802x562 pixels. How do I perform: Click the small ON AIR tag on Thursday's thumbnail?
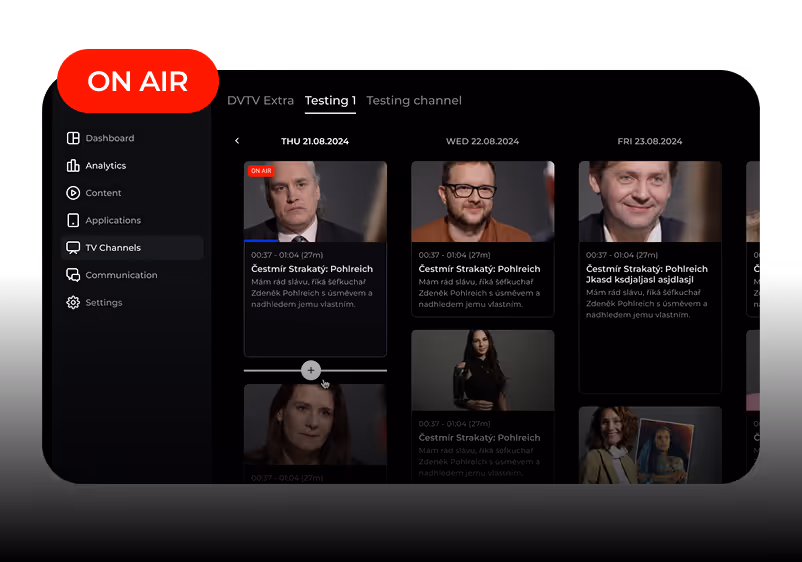(x=261, y=171)
